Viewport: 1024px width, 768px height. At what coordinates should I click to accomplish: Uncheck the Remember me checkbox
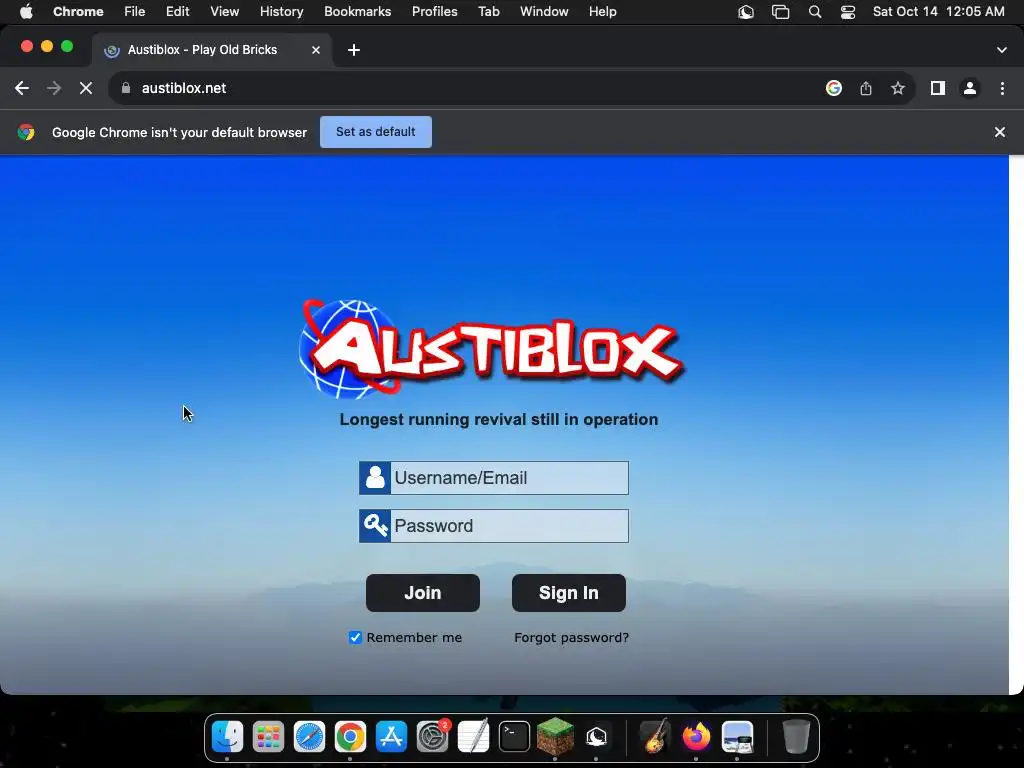pyautogui.click(x=355, y=637)
